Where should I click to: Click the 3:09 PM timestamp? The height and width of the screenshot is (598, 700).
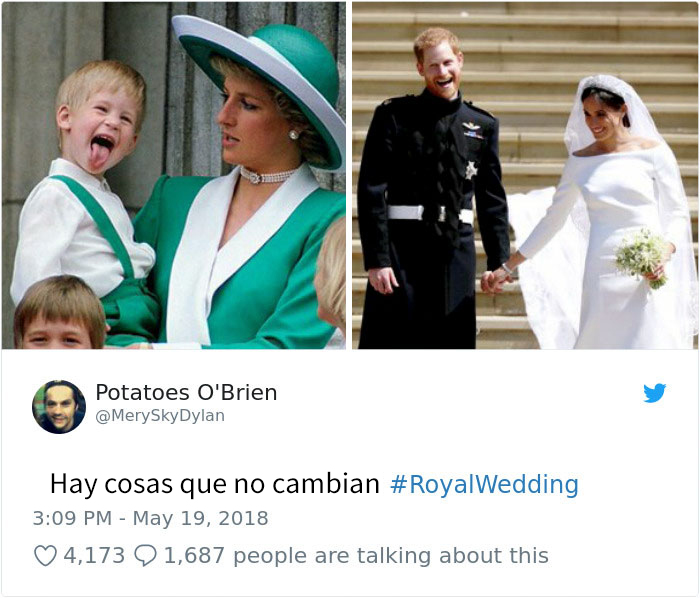coord(72,519)
